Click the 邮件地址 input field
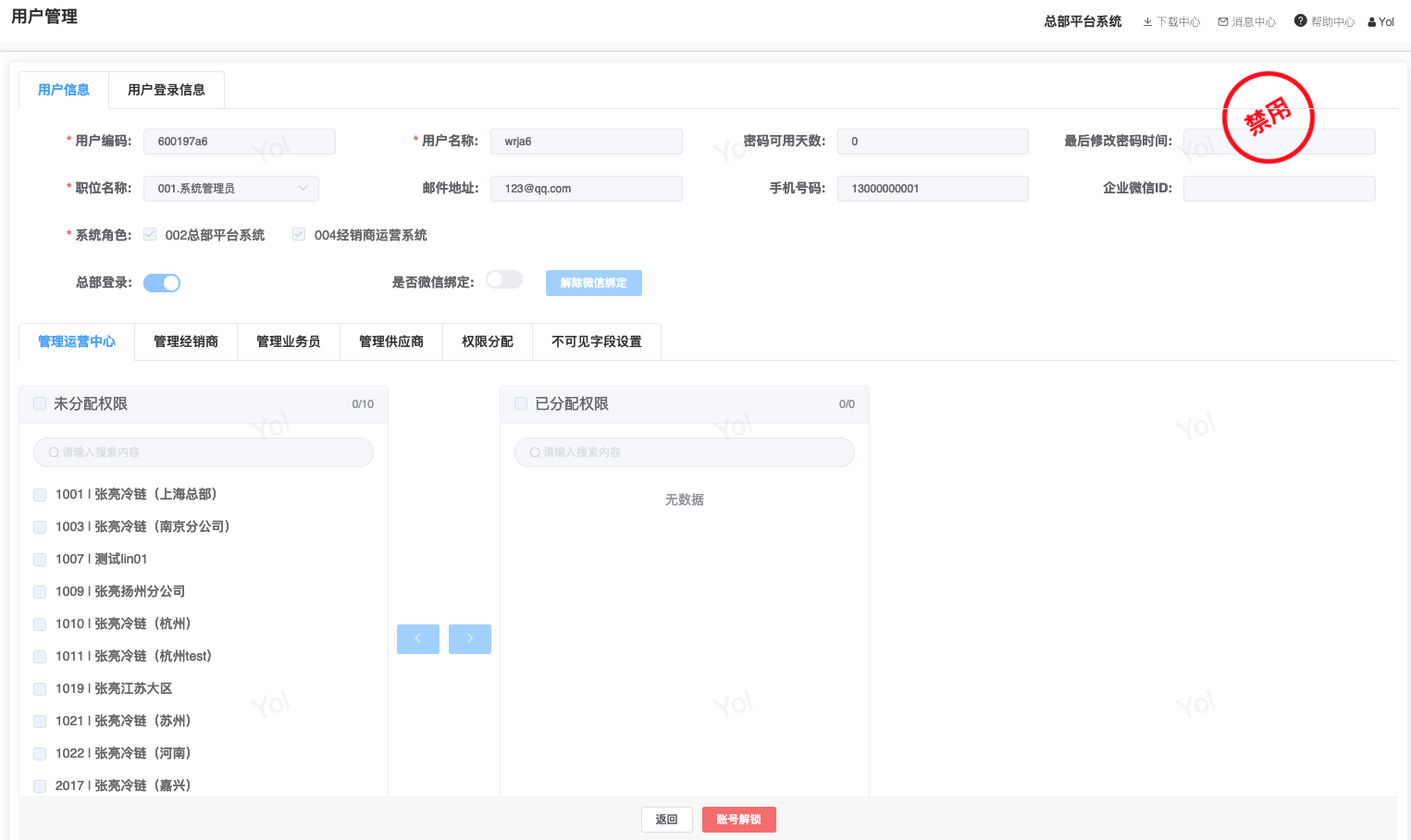This screenshot has width=1411, height=840. click(586, 189)
